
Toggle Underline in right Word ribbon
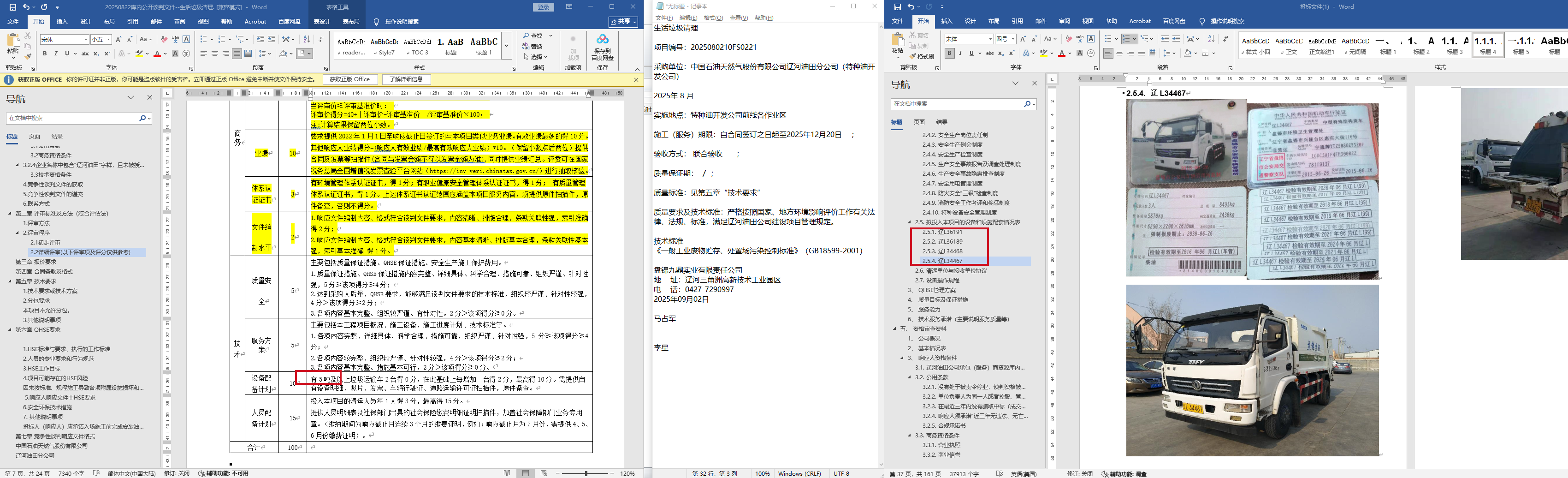click(x=971, y=54)
